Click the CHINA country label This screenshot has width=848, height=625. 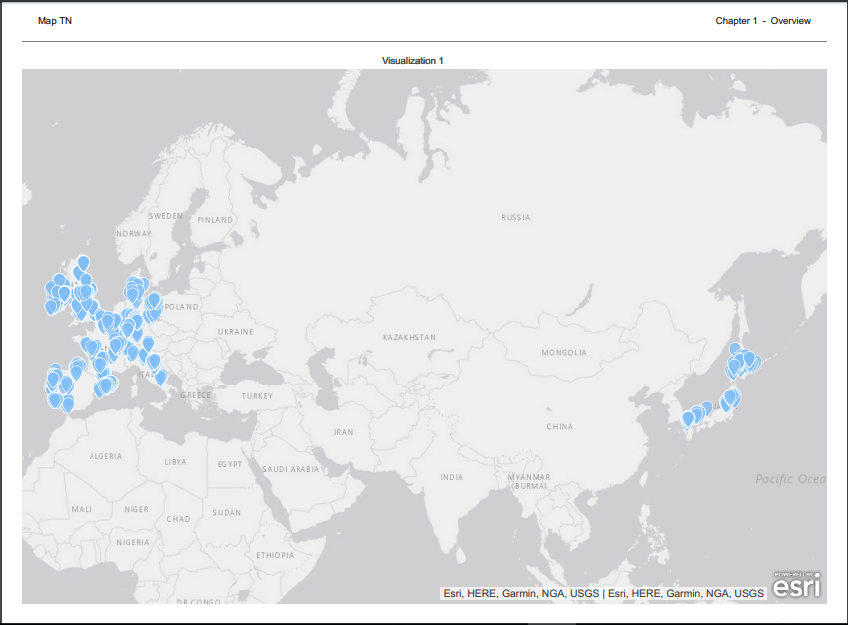(560, 426)
